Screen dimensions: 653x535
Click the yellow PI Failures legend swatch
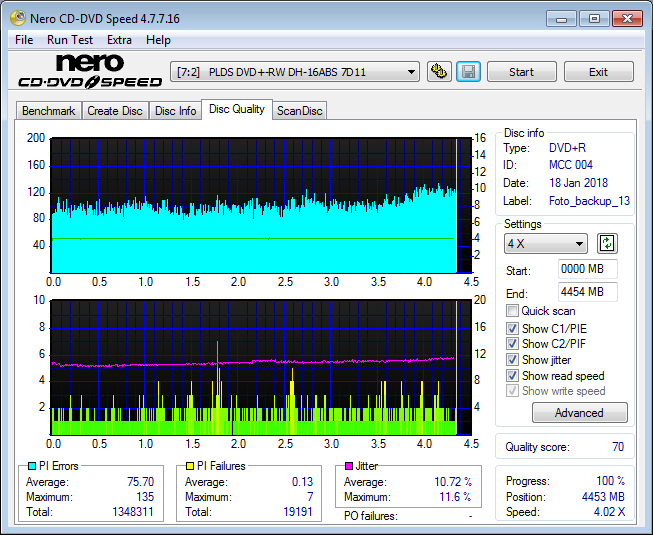click(190, 466)
